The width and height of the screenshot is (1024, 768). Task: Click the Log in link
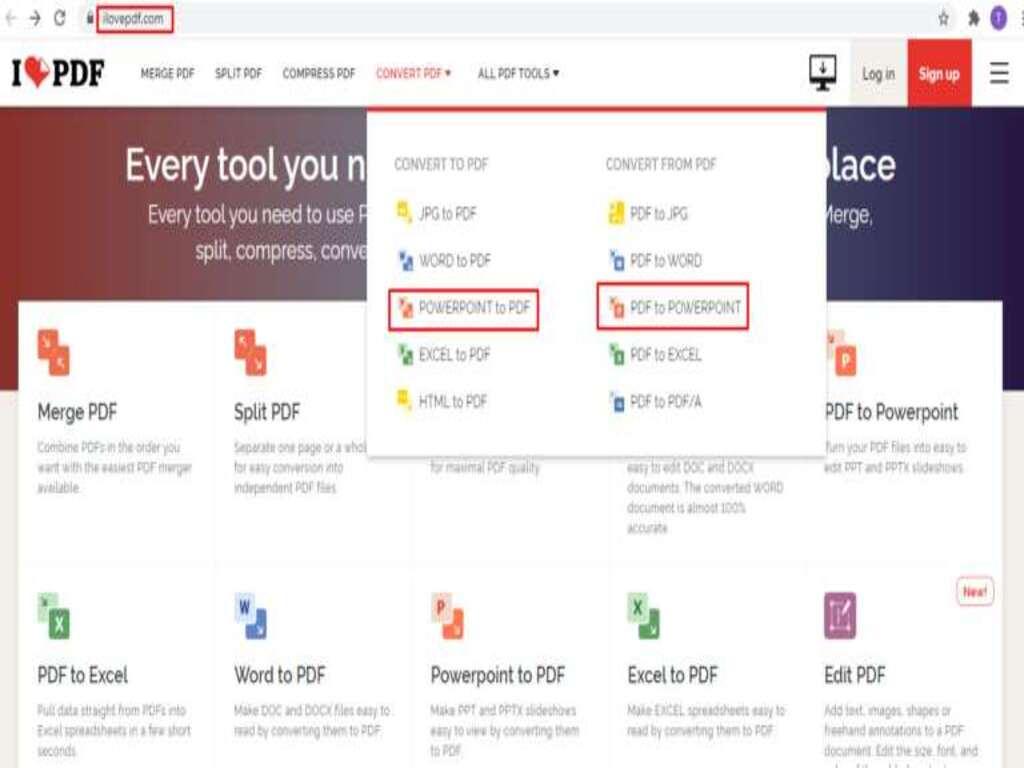pyautogui.click(x=878, y=74)
